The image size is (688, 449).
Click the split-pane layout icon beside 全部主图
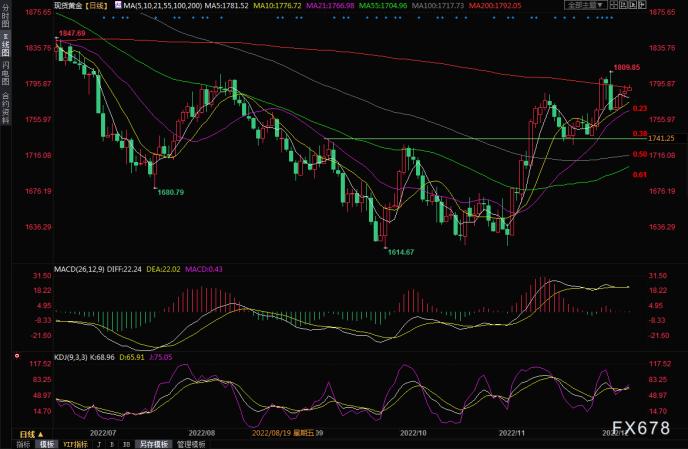tap(614, 5)
